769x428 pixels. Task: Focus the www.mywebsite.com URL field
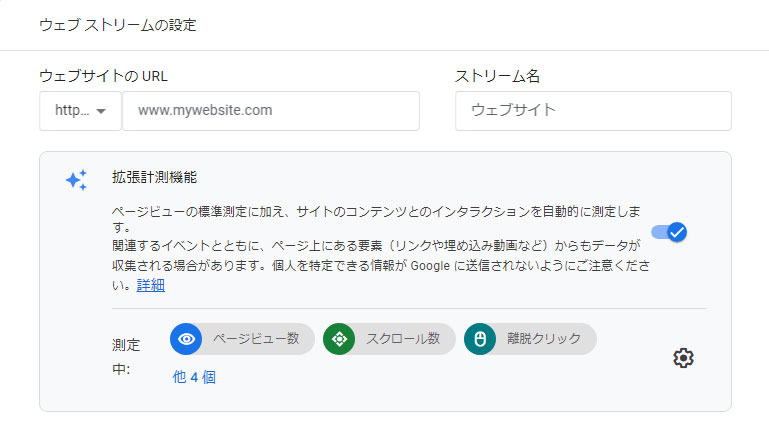pos(270,111)
